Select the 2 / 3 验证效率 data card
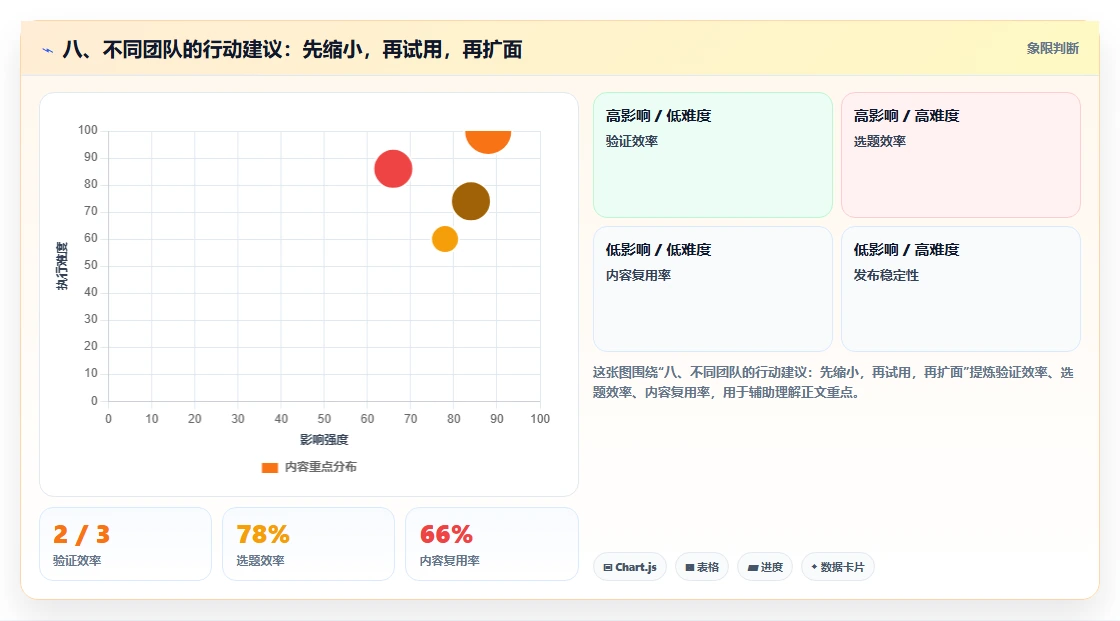This screenshot has width=1120, height=621. (125, 544)
